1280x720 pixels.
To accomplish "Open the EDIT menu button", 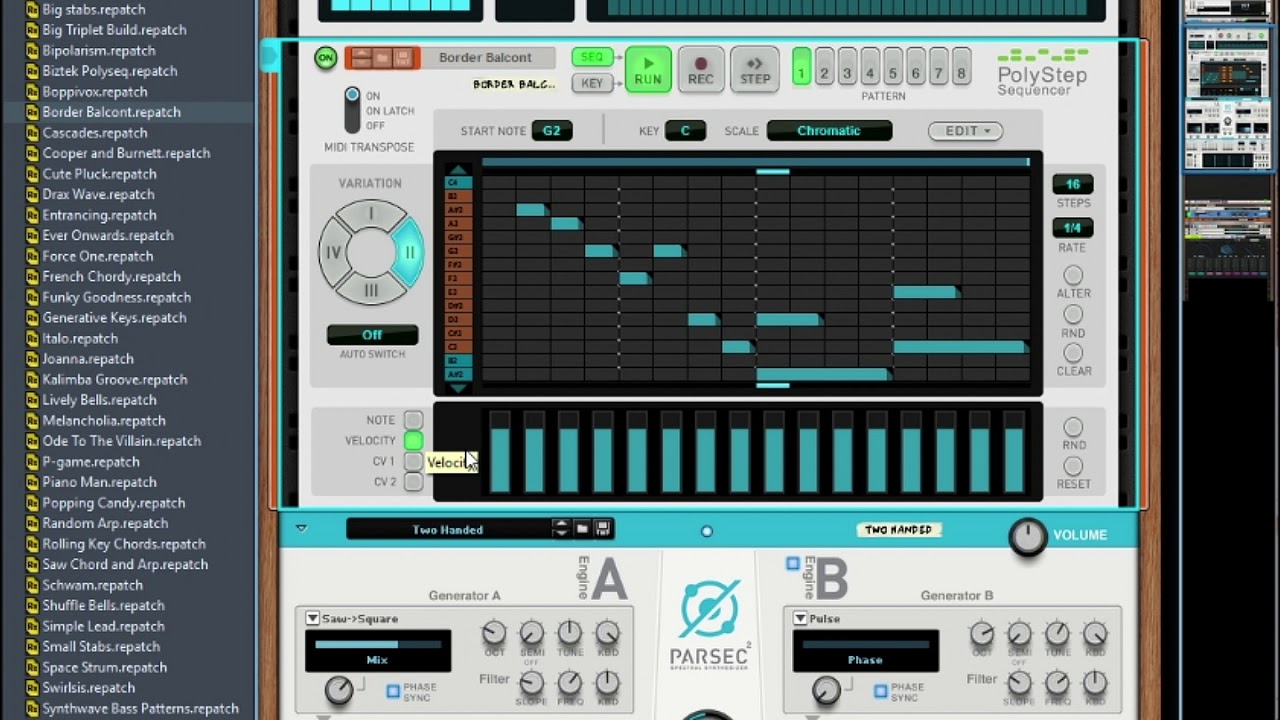I will pos(965,131).
